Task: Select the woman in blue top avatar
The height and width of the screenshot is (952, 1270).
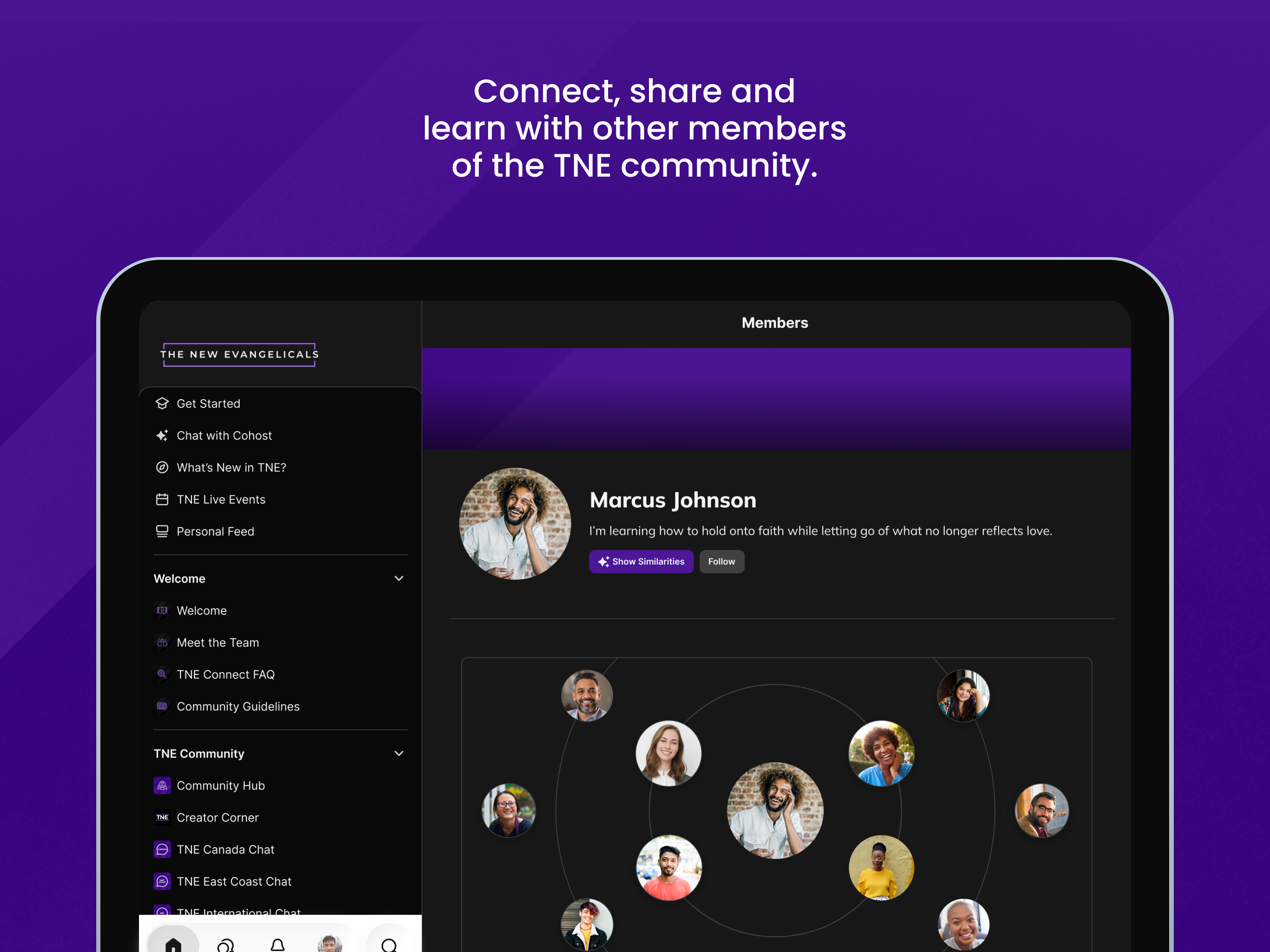Action: tap(881, 754)
